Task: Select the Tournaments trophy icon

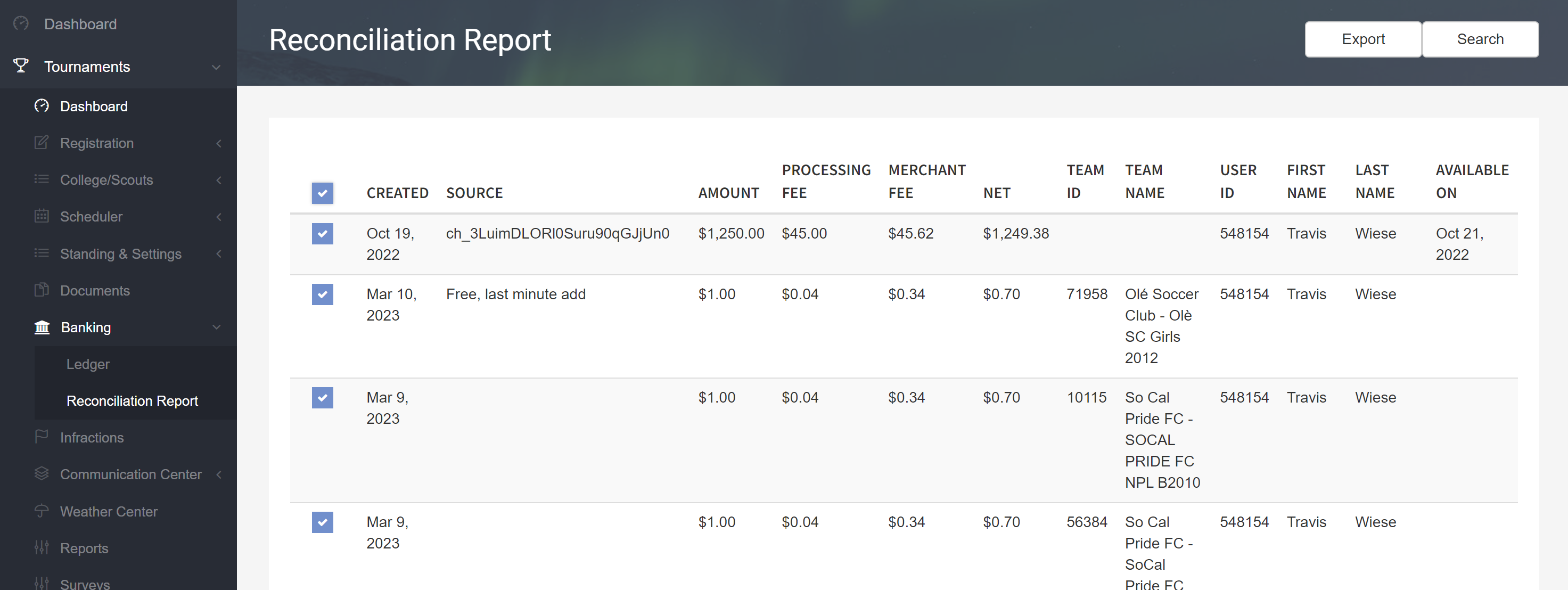Action: point(21,67)
